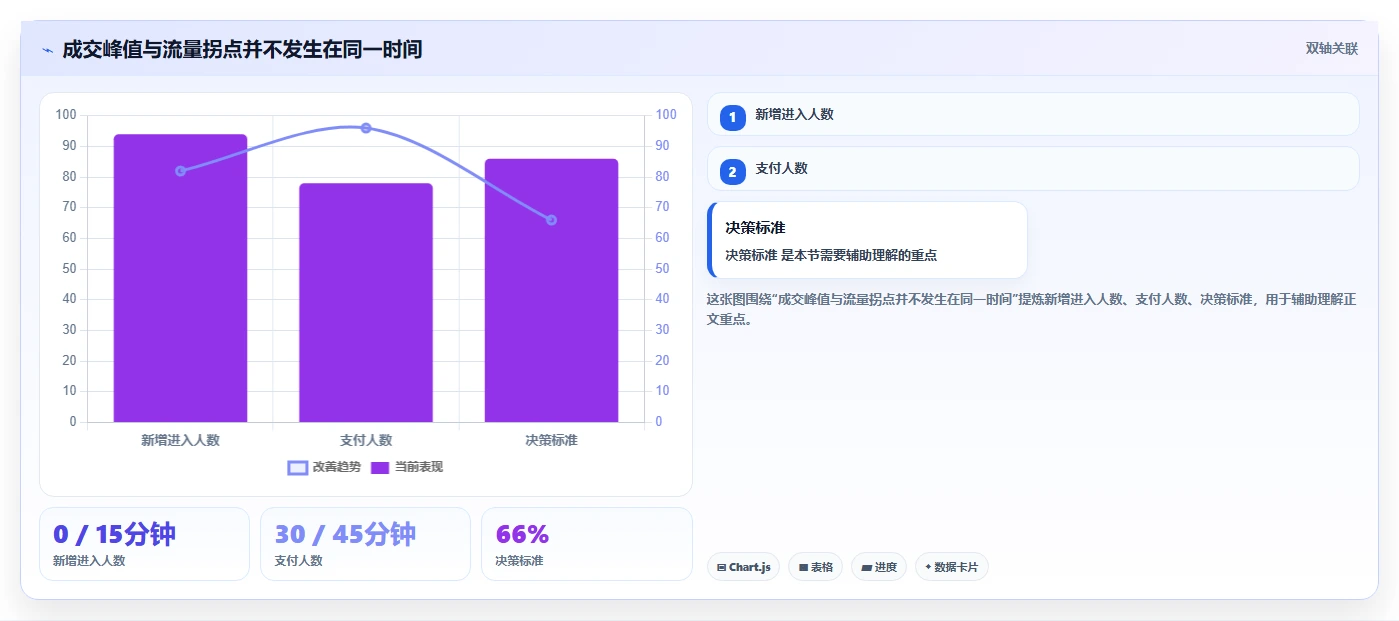The height and width of the screenshot is (621, 1399).
Task: Click x-axis label 决策标准 under the chart
Action: coord(551,440)
